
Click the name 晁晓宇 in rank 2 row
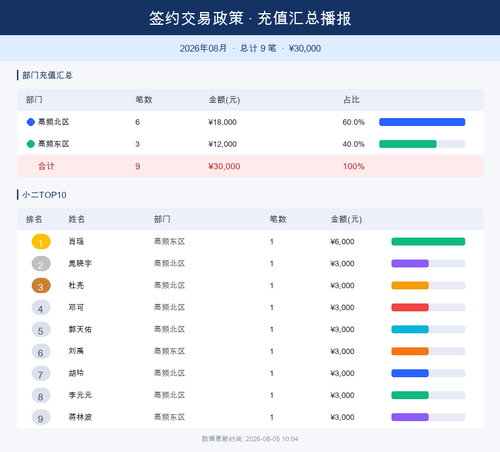click(x=80, y=263)
